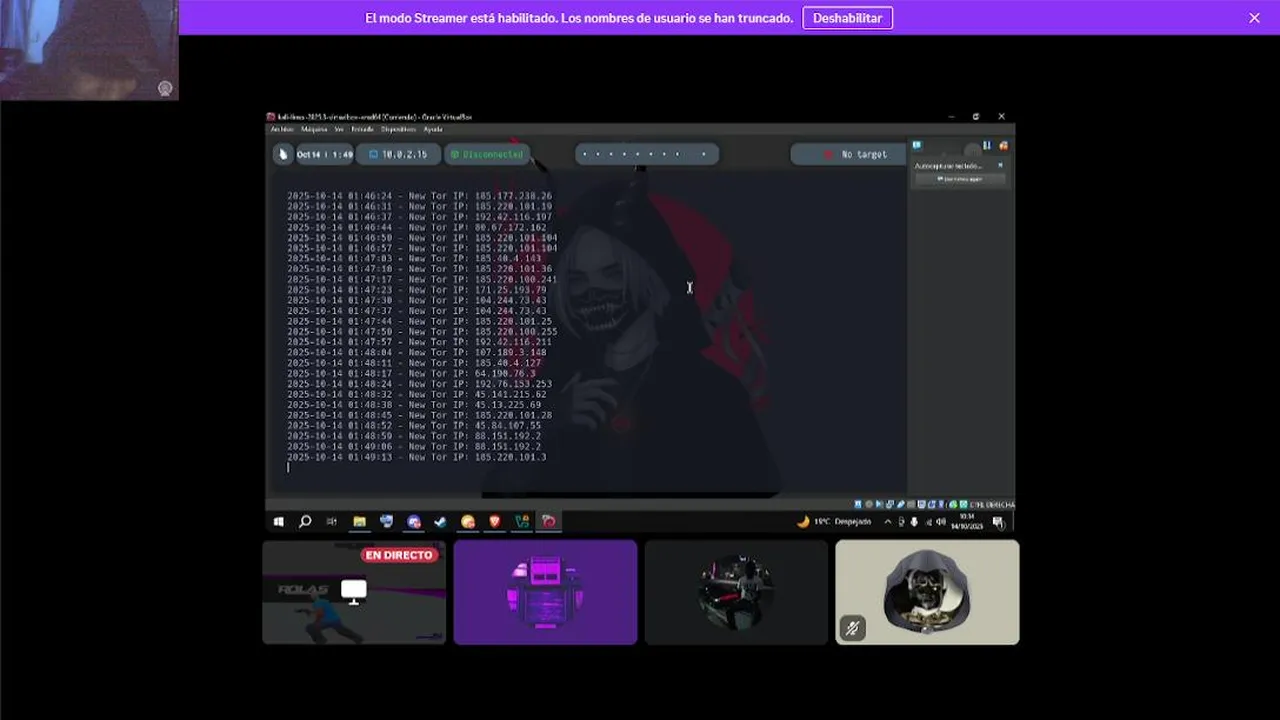The image size is (1280, 720).
Task: Click the last terminal line, IP 185.220.101.3
Action: 417,457
